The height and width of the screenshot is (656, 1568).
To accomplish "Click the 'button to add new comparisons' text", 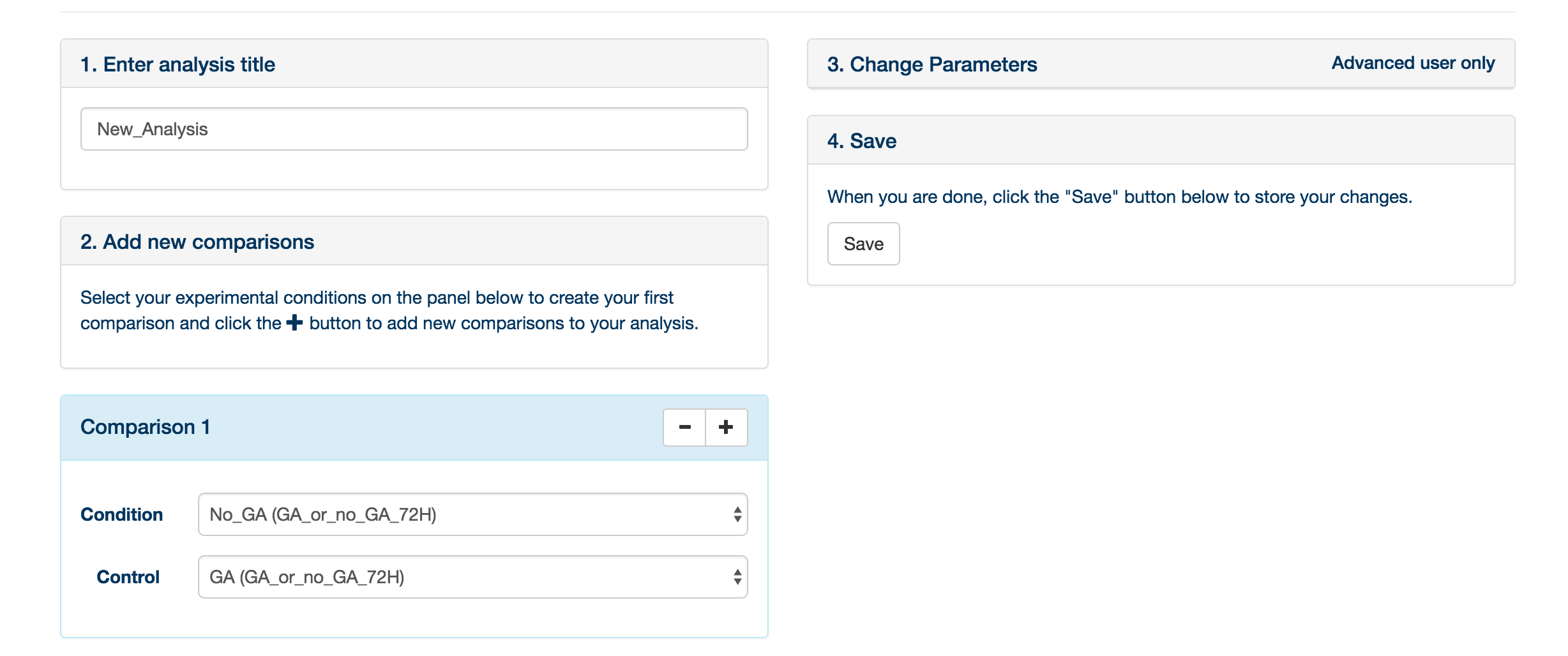I will tap(504, 323).
